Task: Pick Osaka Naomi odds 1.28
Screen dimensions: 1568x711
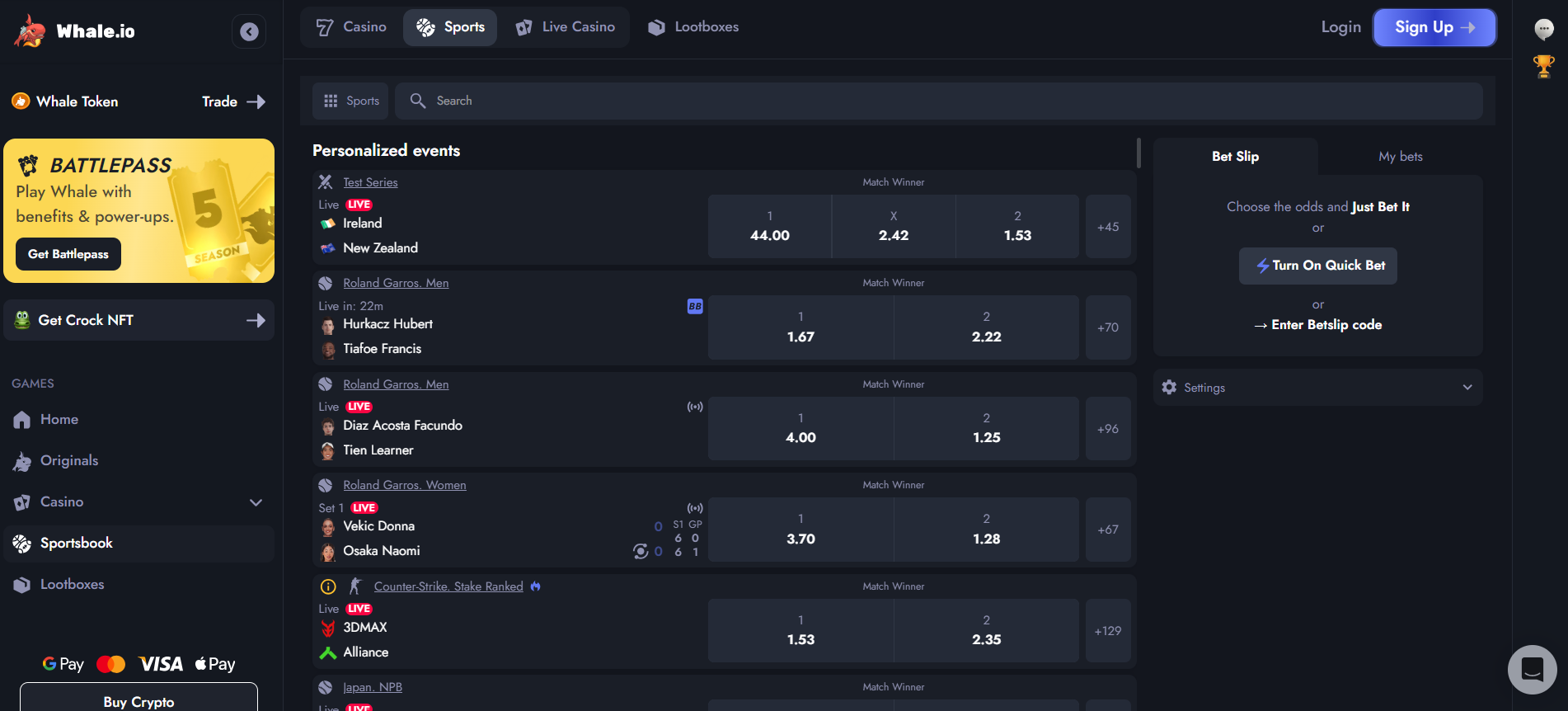Action: click(x=987, y=530)
